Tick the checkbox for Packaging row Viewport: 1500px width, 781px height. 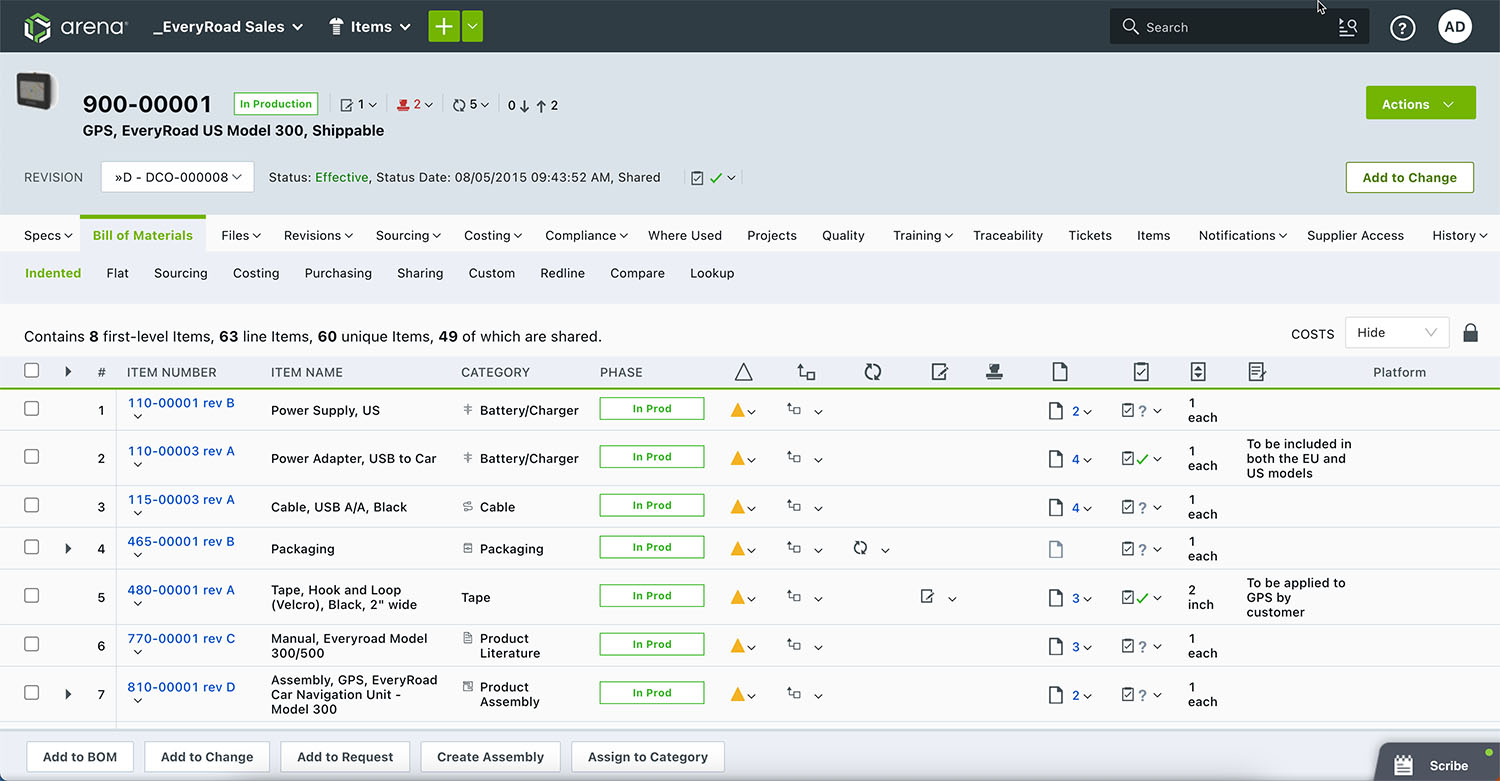[x=32, y=548]
